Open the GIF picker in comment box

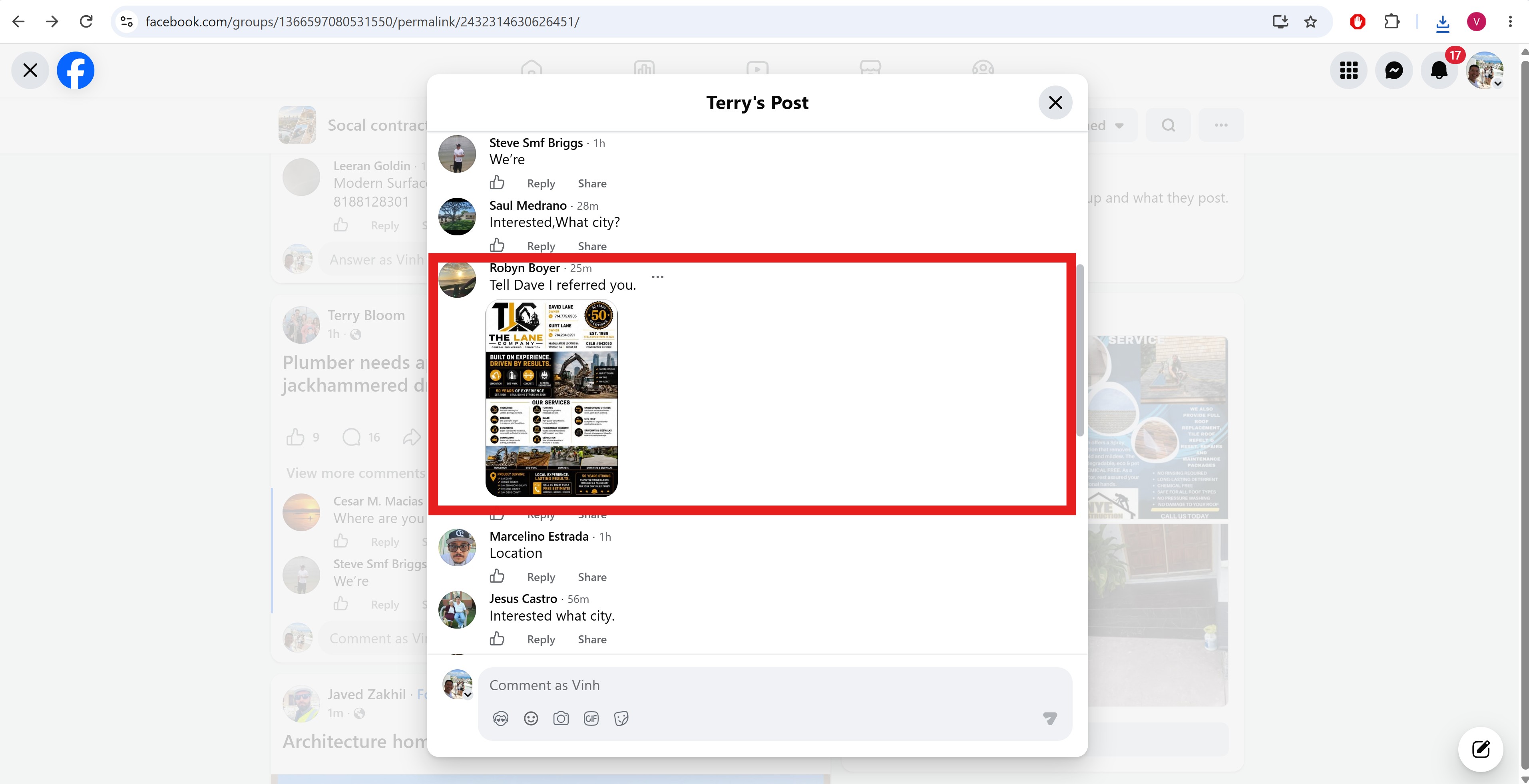(x=591, y=719)
